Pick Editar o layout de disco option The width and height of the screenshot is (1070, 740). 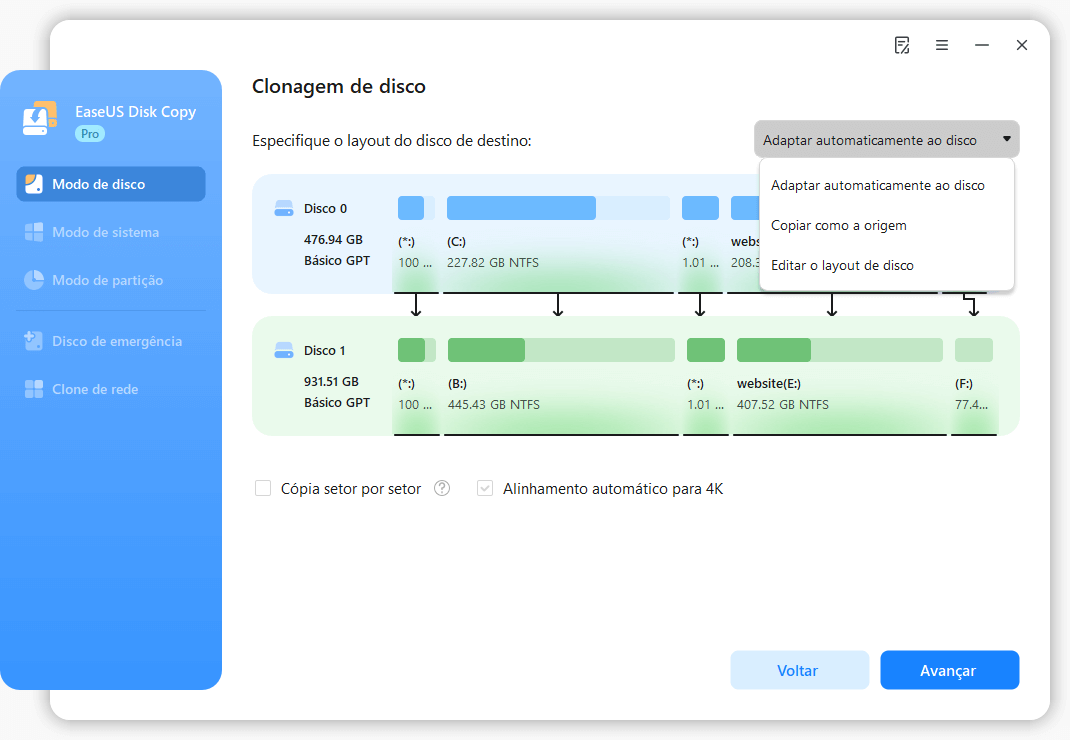point(842,265)
